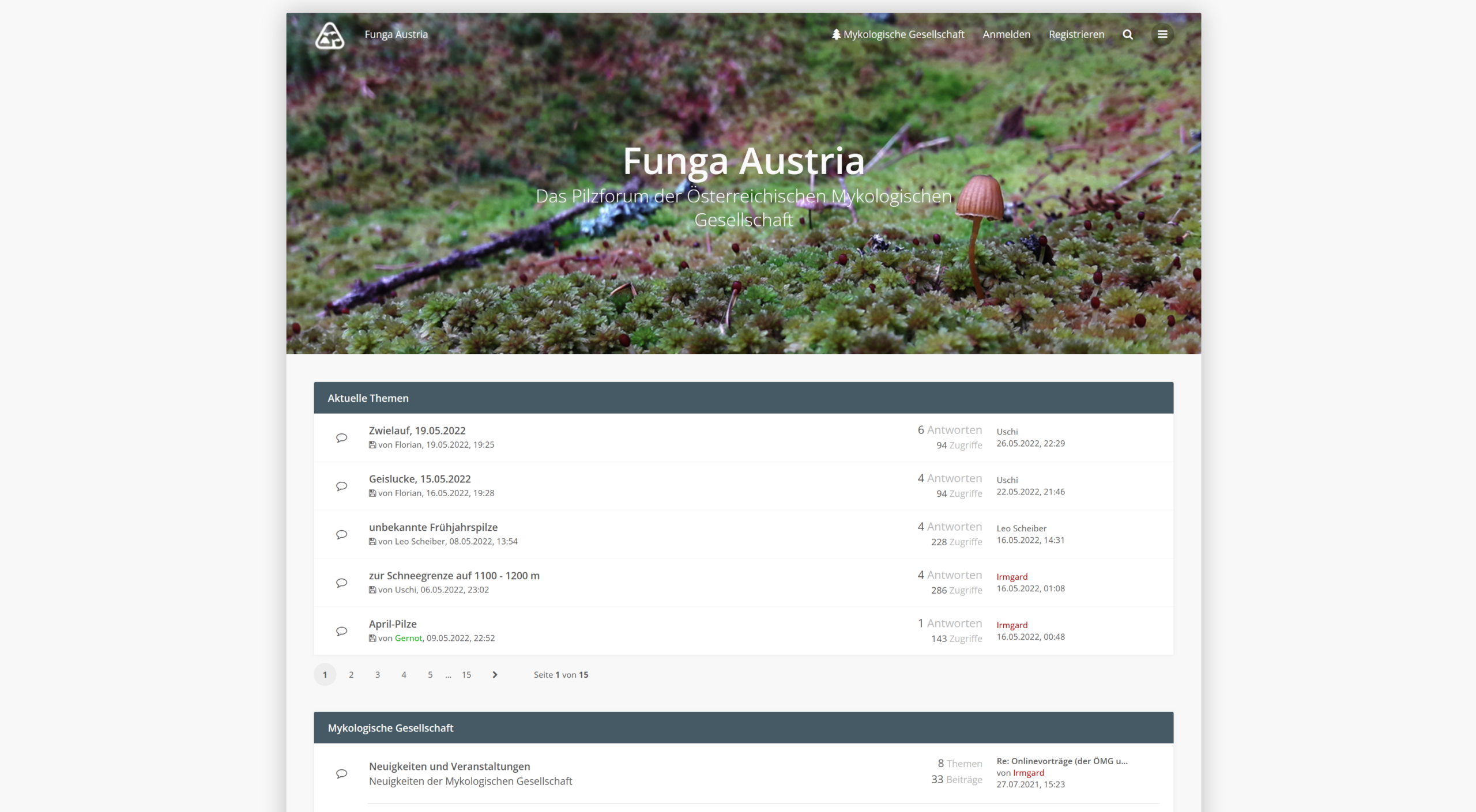Open topic 'unbekannte Frühjahrspilze'
Image resolution: width=1476 pixels, height=812 pixels.
coord(433,527)
